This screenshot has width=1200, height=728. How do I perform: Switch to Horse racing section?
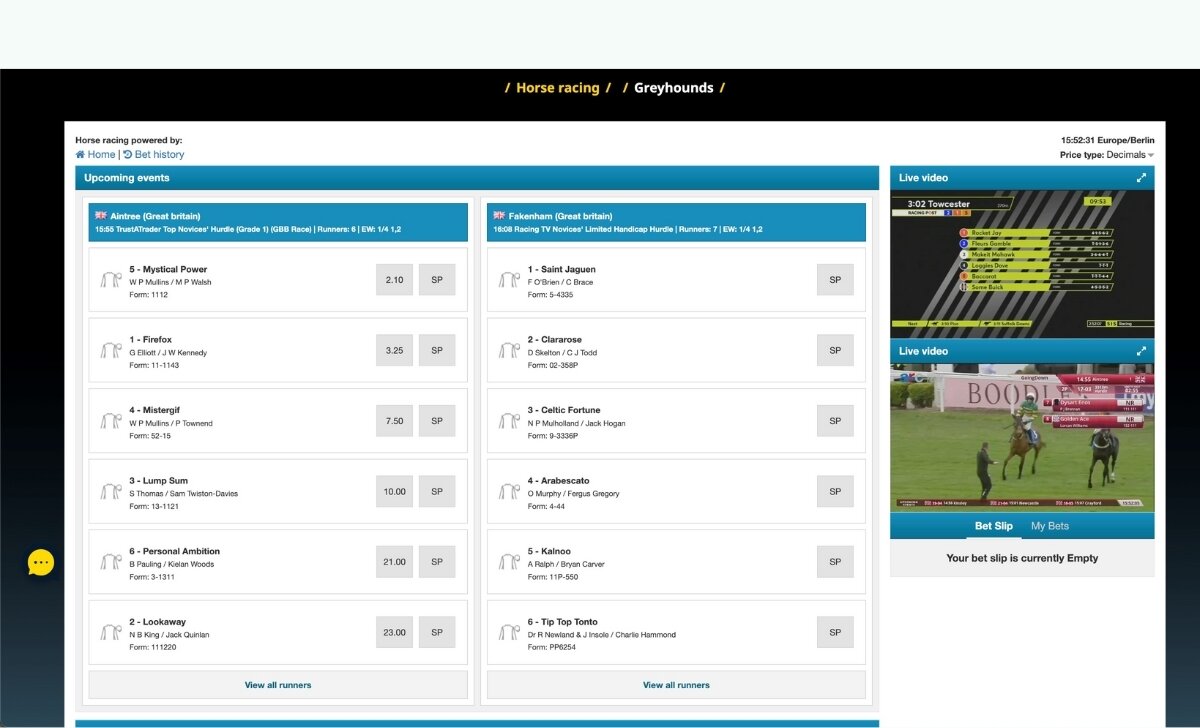(x=558, y=88)
